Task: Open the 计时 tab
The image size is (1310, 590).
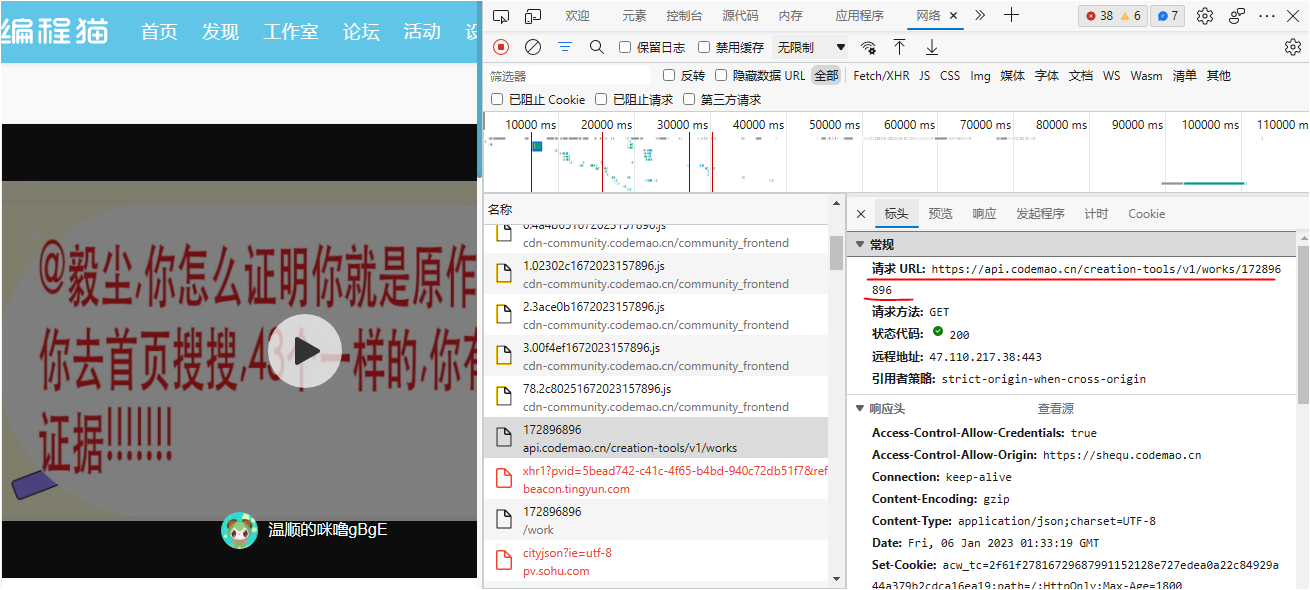Action: (1096, 214)
